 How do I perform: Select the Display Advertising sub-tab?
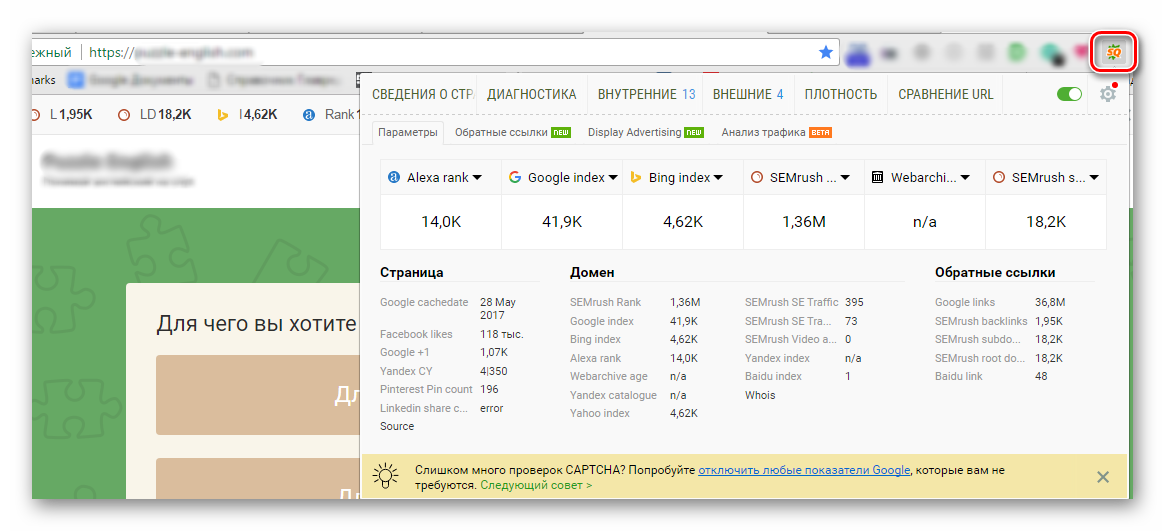click(x=645, y=132)
